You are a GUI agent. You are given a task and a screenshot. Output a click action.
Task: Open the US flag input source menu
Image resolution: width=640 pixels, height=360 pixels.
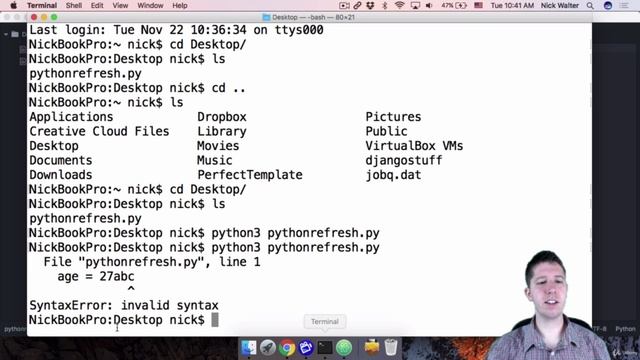point(478,5)
